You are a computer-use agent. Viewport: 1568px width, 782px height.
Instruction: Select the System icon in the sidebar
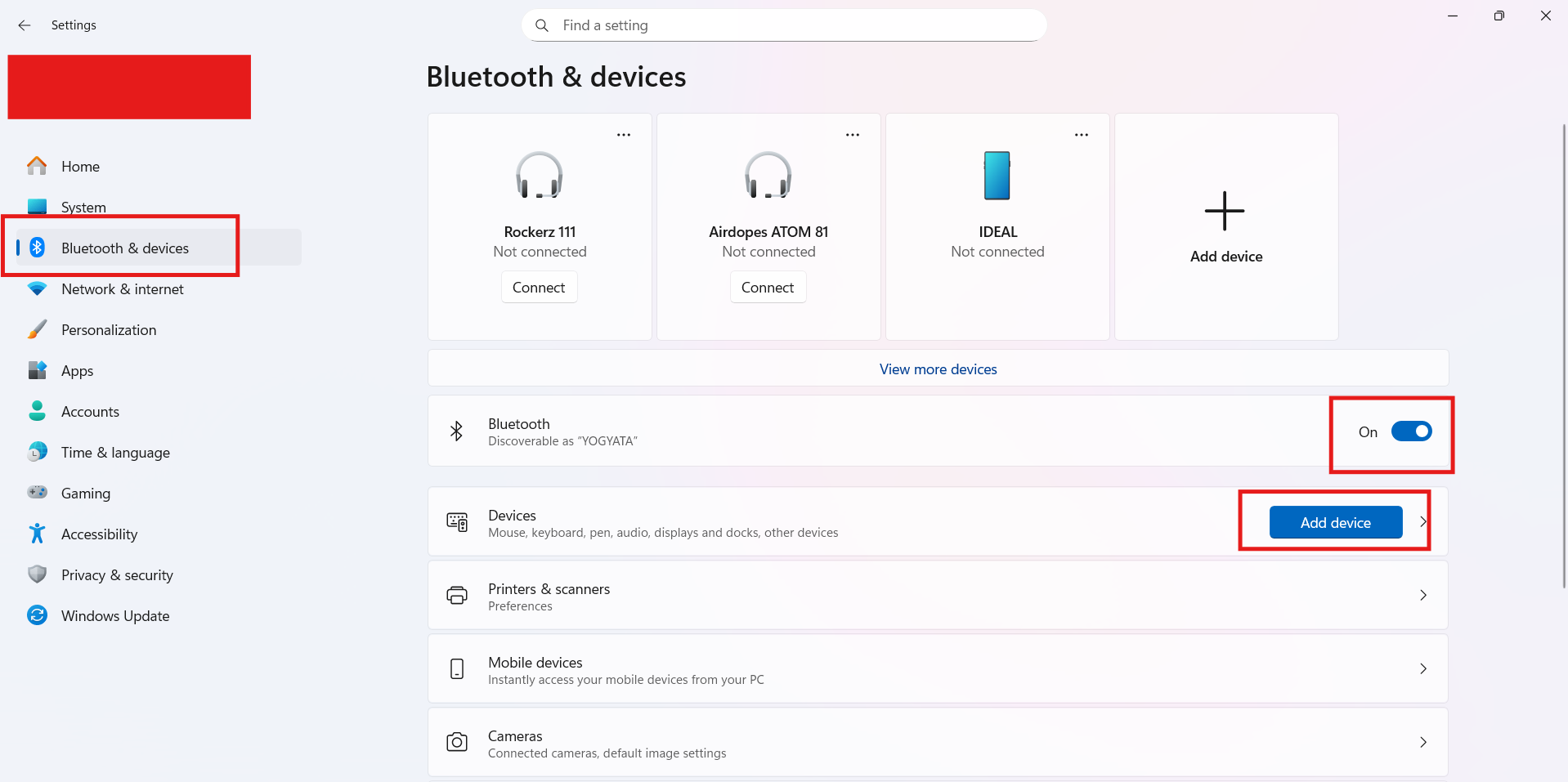[37, 207]
